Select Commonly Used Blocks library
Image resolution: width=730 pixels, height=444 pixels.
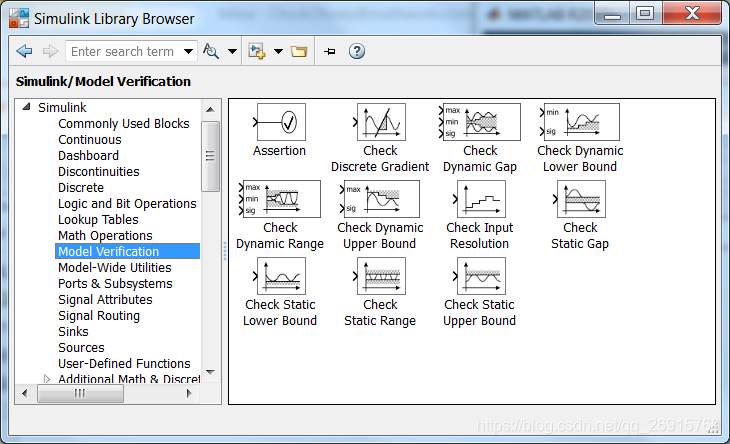124,124
